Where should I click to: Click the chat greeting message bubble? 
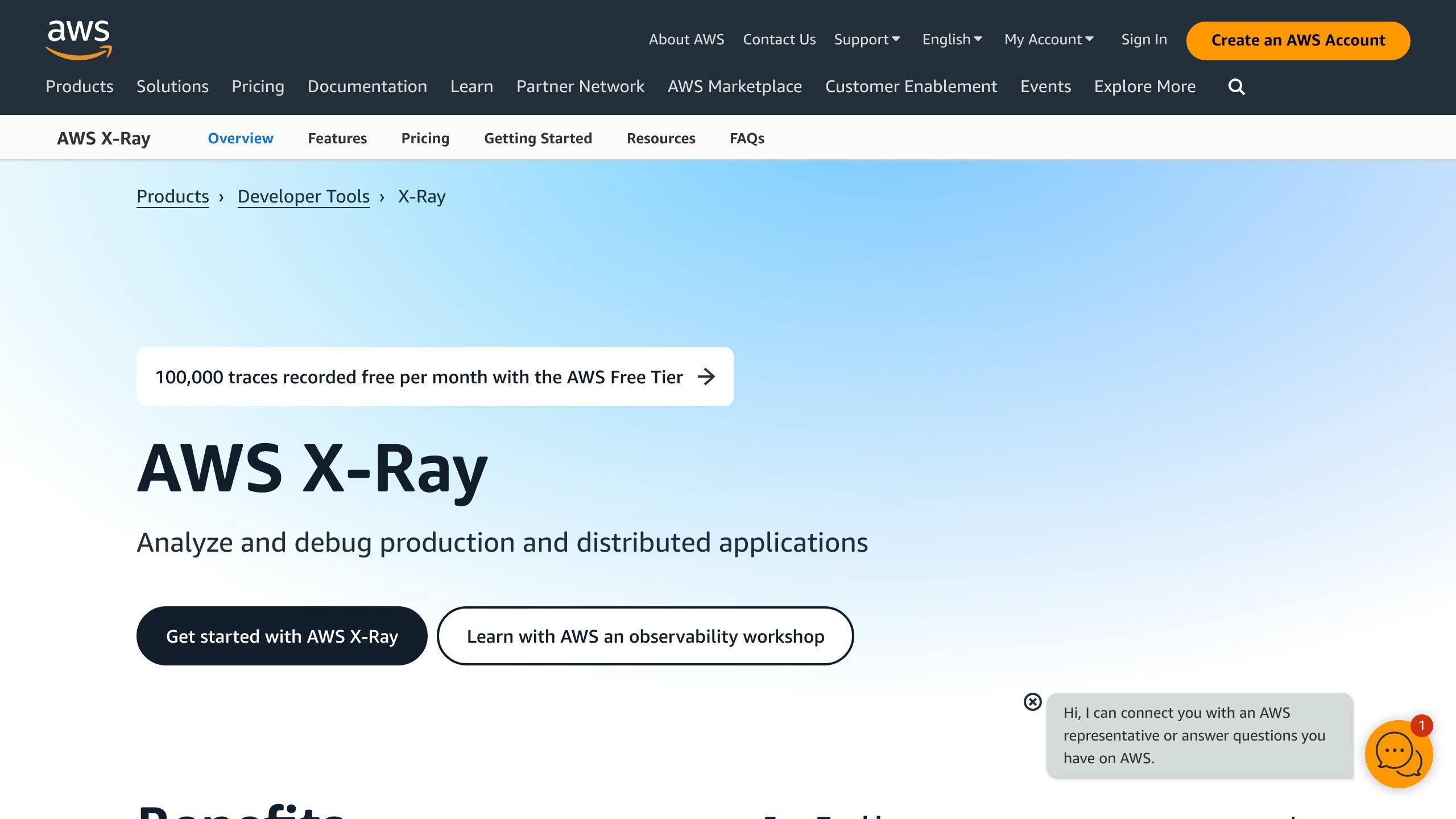pos(1200,735)
